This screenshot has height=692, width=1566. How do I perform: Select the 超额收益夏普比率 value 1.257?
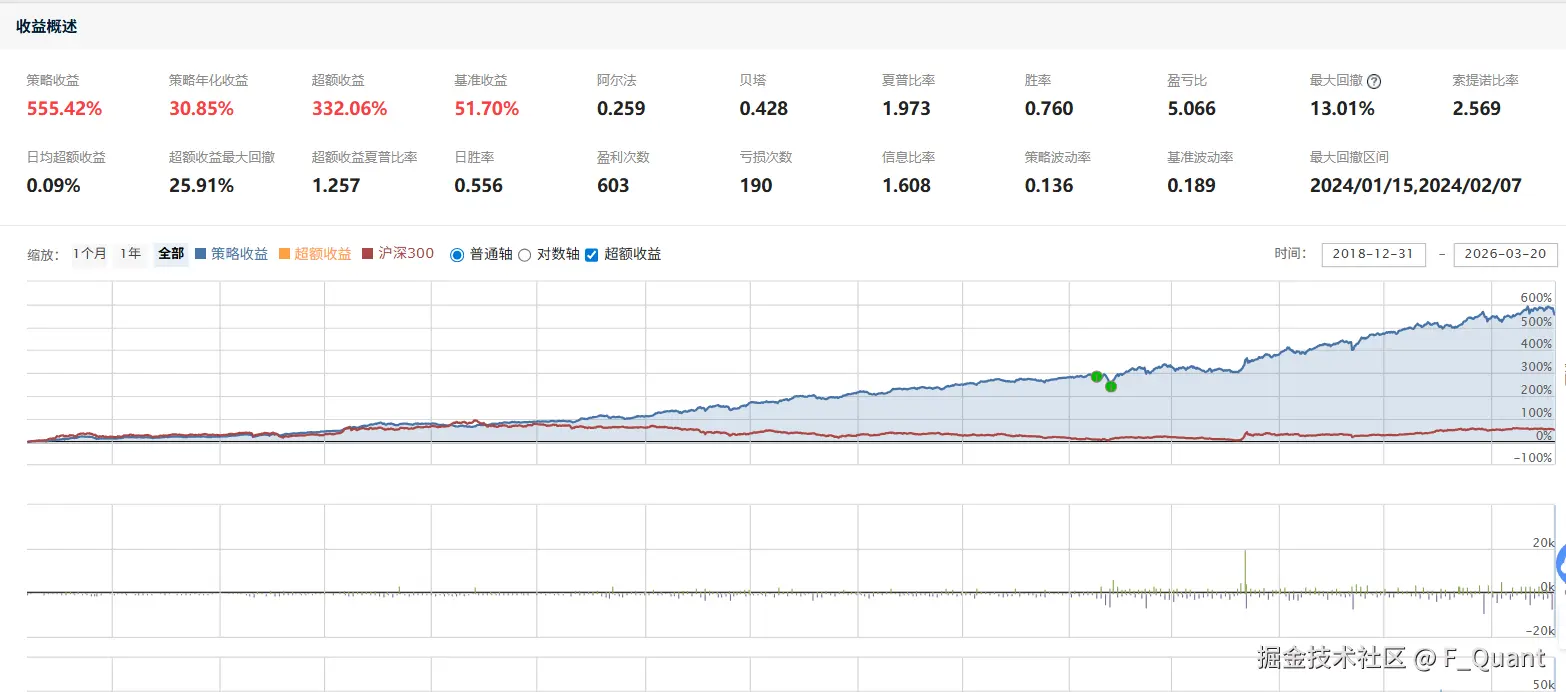point(336,186)
